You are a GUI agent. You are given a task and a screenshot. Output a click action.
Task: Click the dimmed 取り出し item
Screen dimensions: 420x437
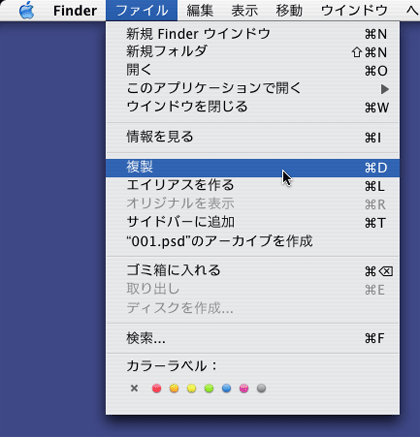[253, 289]
